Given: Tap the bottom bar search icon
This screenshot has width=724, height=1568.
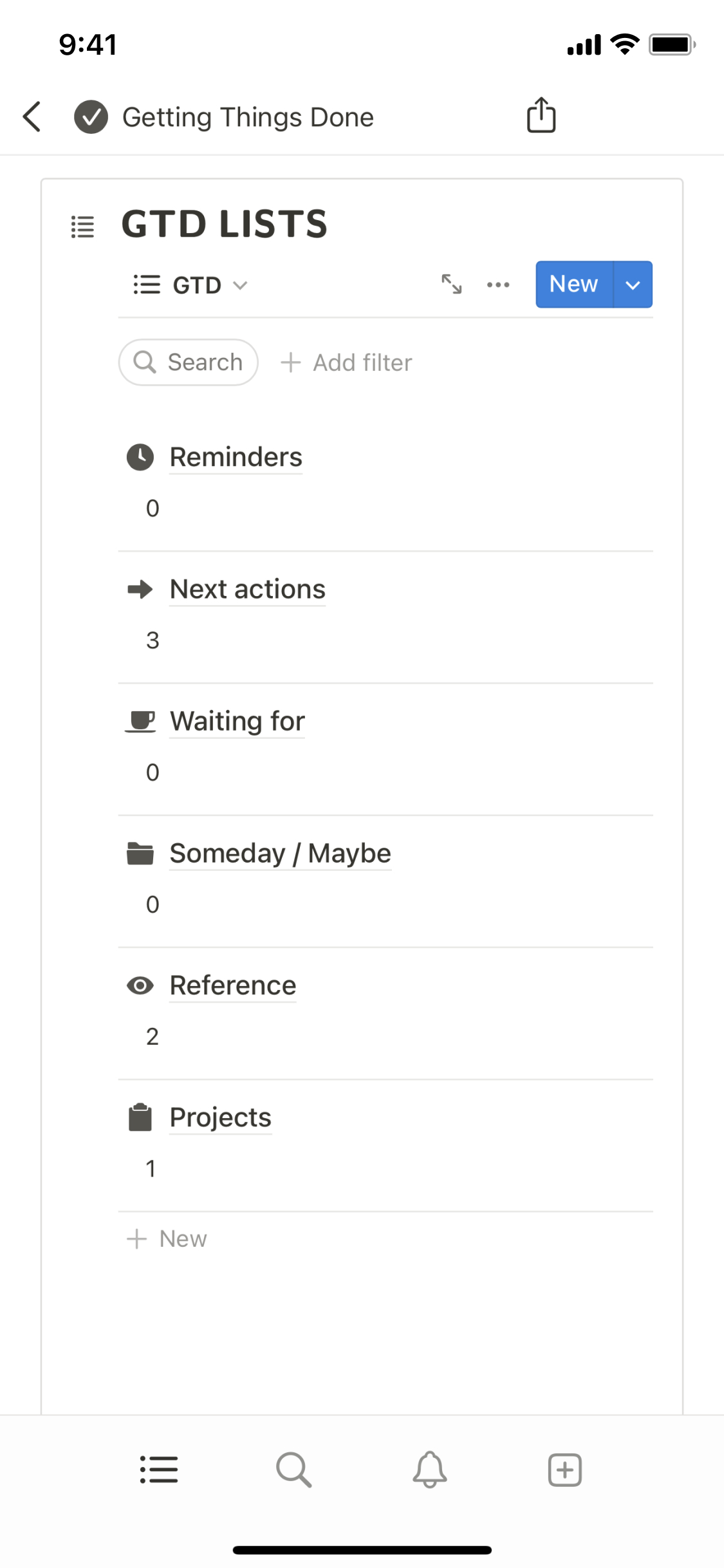Looking at the screenshot, I should [293, 1470].
